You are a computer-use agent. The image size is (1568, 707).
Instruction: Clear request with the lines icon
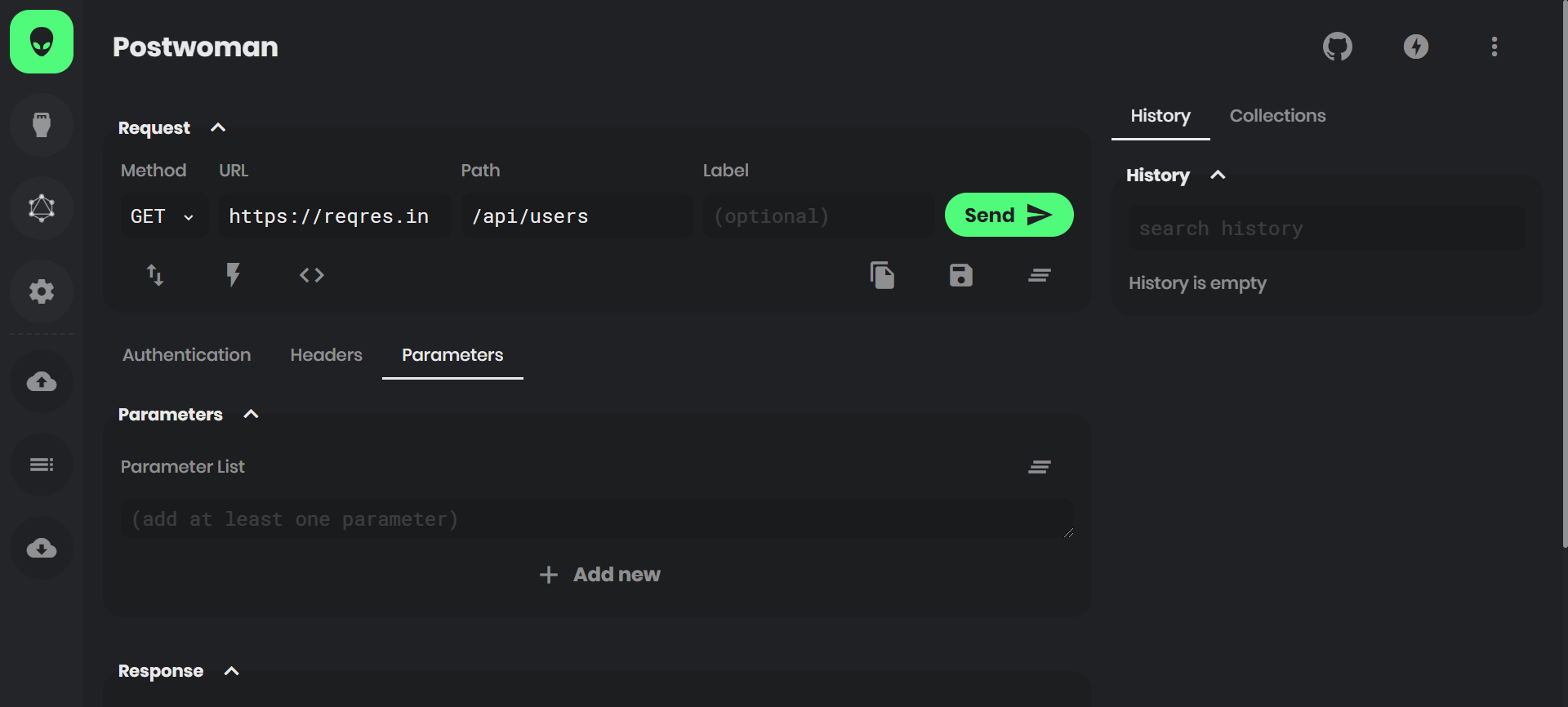(x=1040, y=275)
